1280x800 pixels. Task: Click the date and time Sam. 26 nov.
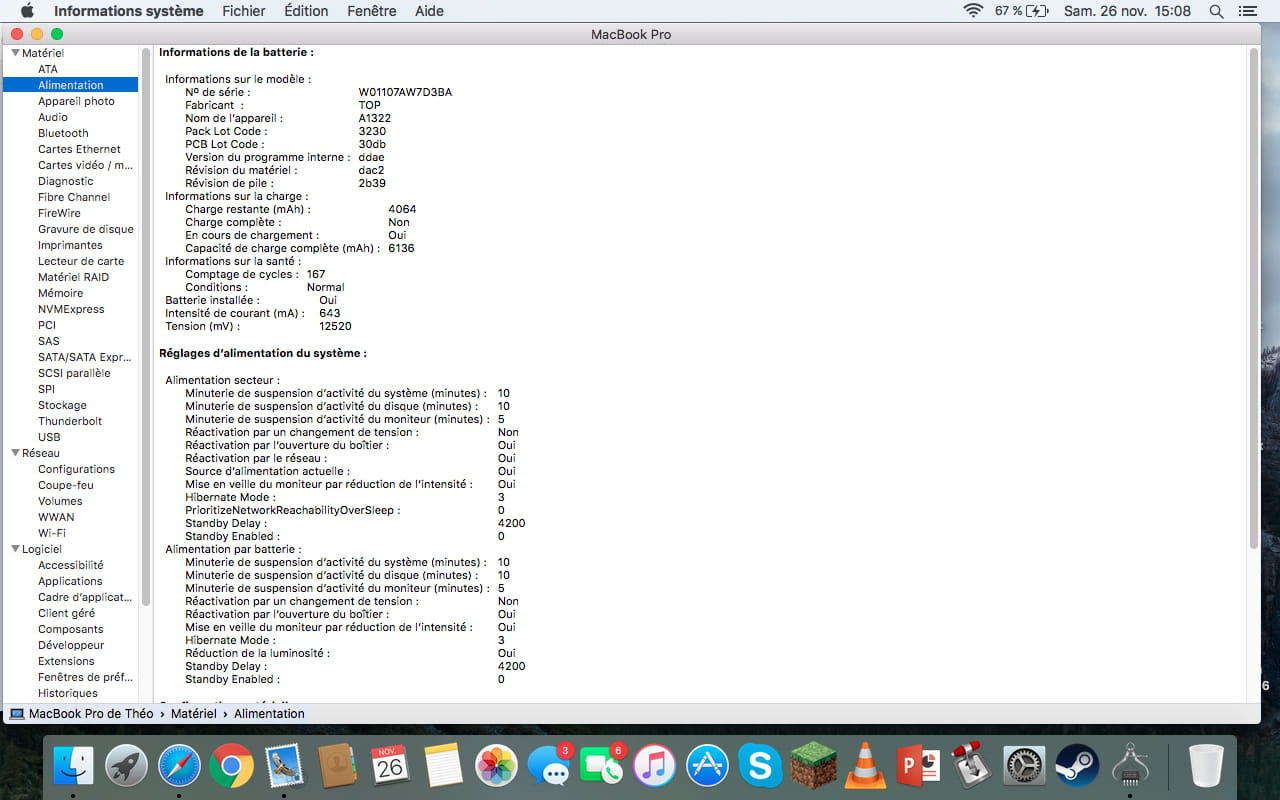1127,11
